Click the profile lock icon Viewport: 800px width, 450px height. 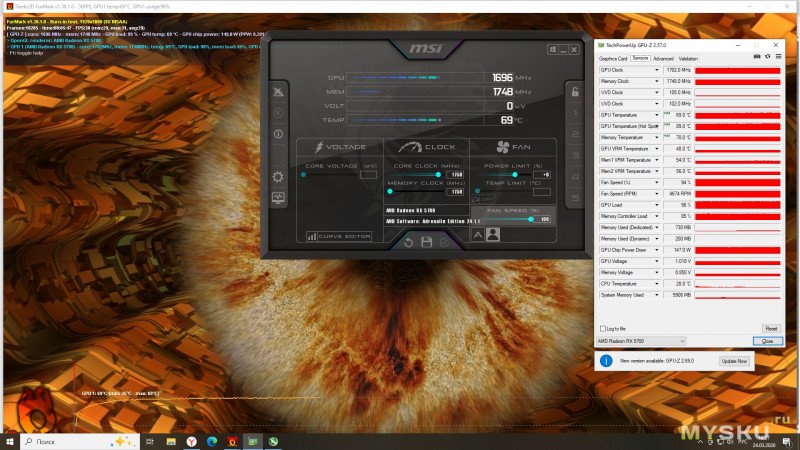[574, 92]
